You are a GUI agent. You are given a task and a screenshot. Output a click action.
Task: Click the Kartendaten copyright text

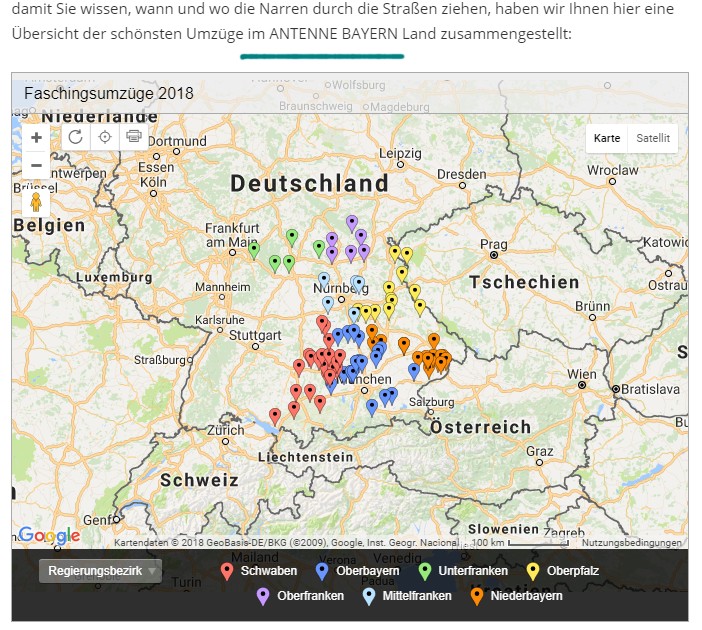pos(287,543)
